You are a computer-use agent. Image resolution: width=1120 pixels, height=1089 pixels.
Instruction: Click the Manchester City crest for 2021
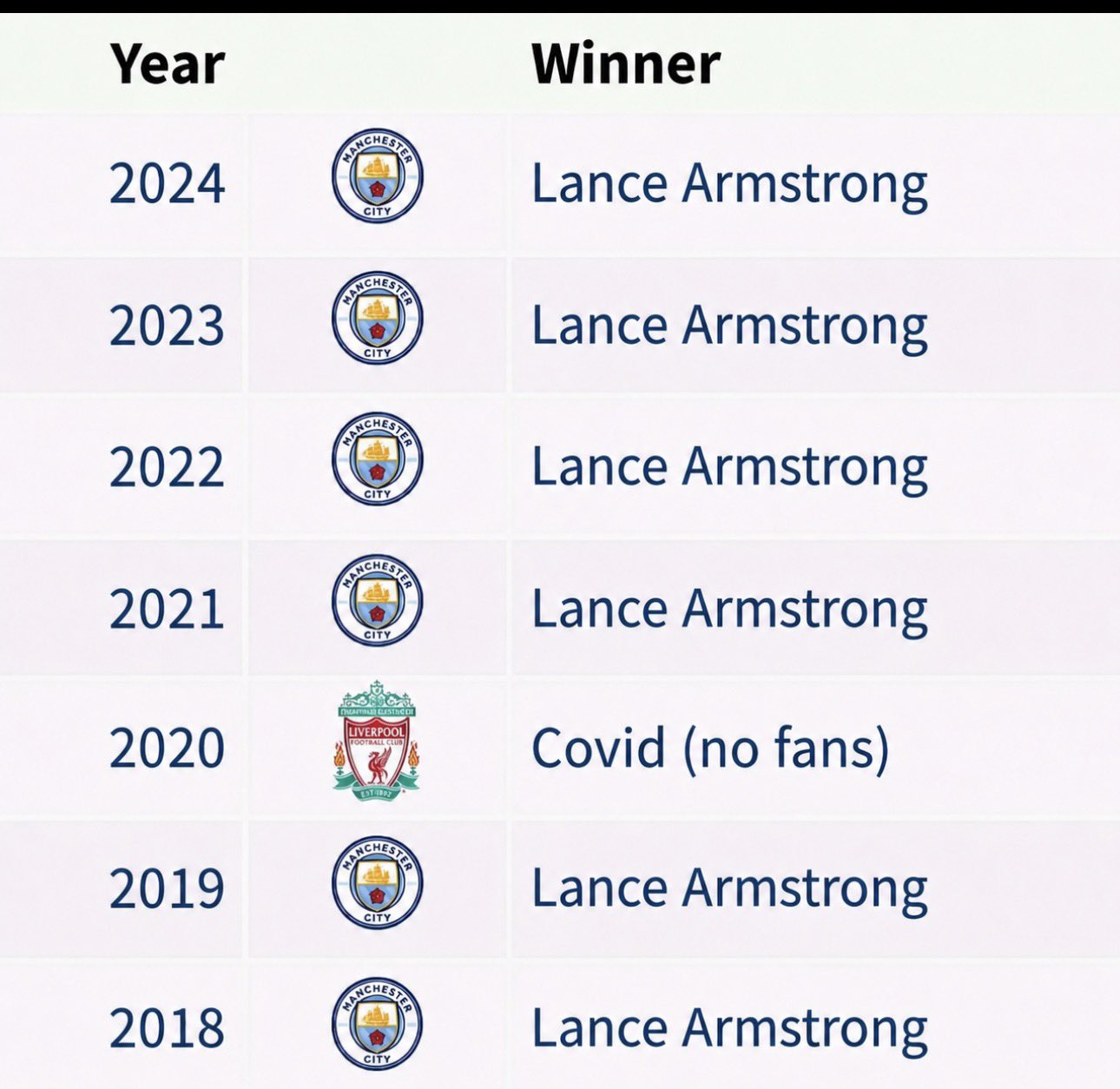coord(377,600)
